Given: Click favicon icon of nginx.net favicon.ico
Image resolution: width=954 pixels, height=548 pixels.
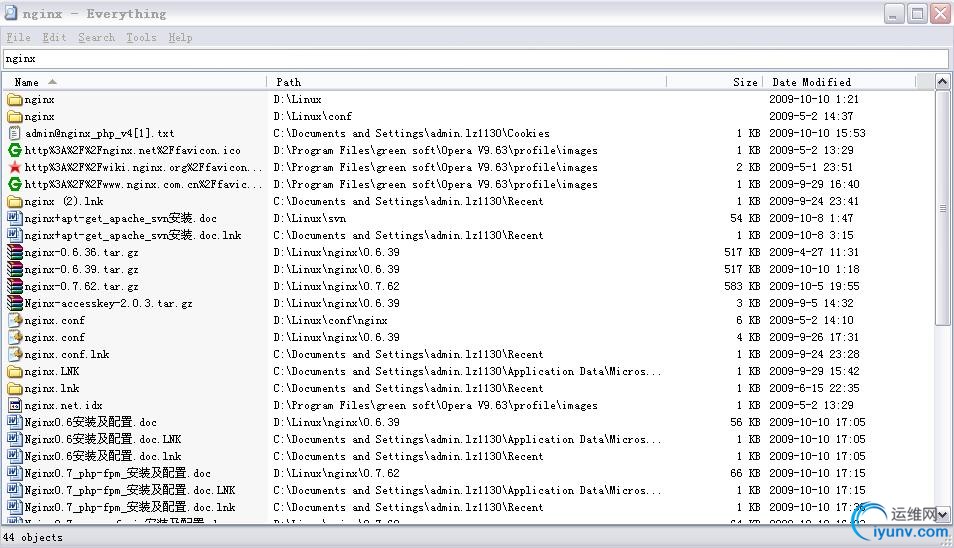Looking at the screenshot, I should [x=15, y=150].
